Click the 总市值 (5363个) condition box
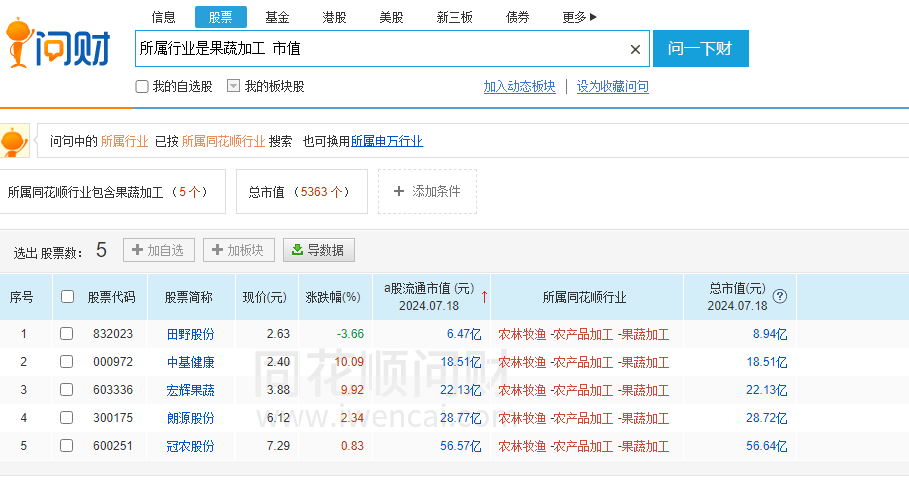 pyautogui.click(x=301, y=191)
